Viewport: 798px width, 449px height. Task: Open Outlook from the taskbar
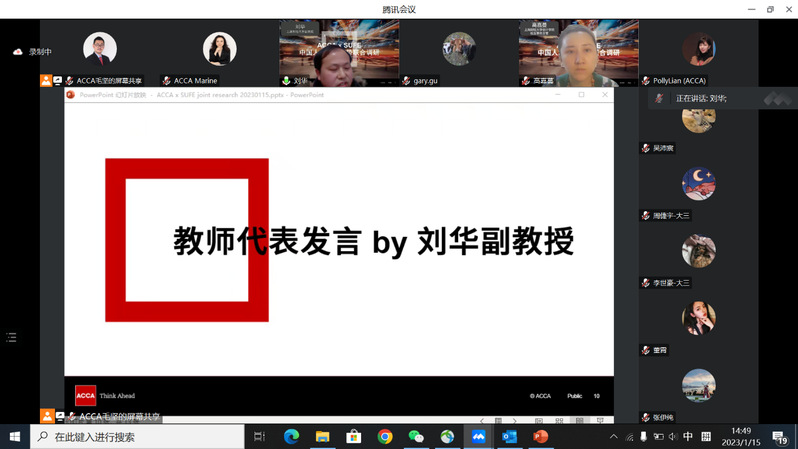(x=509, y=437)
